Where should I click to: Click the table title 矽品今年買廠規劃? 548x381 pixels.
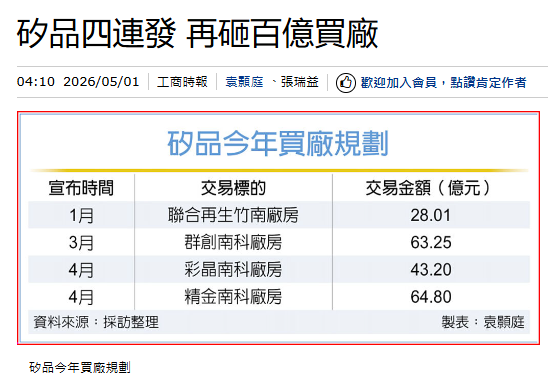click(278, 143)
